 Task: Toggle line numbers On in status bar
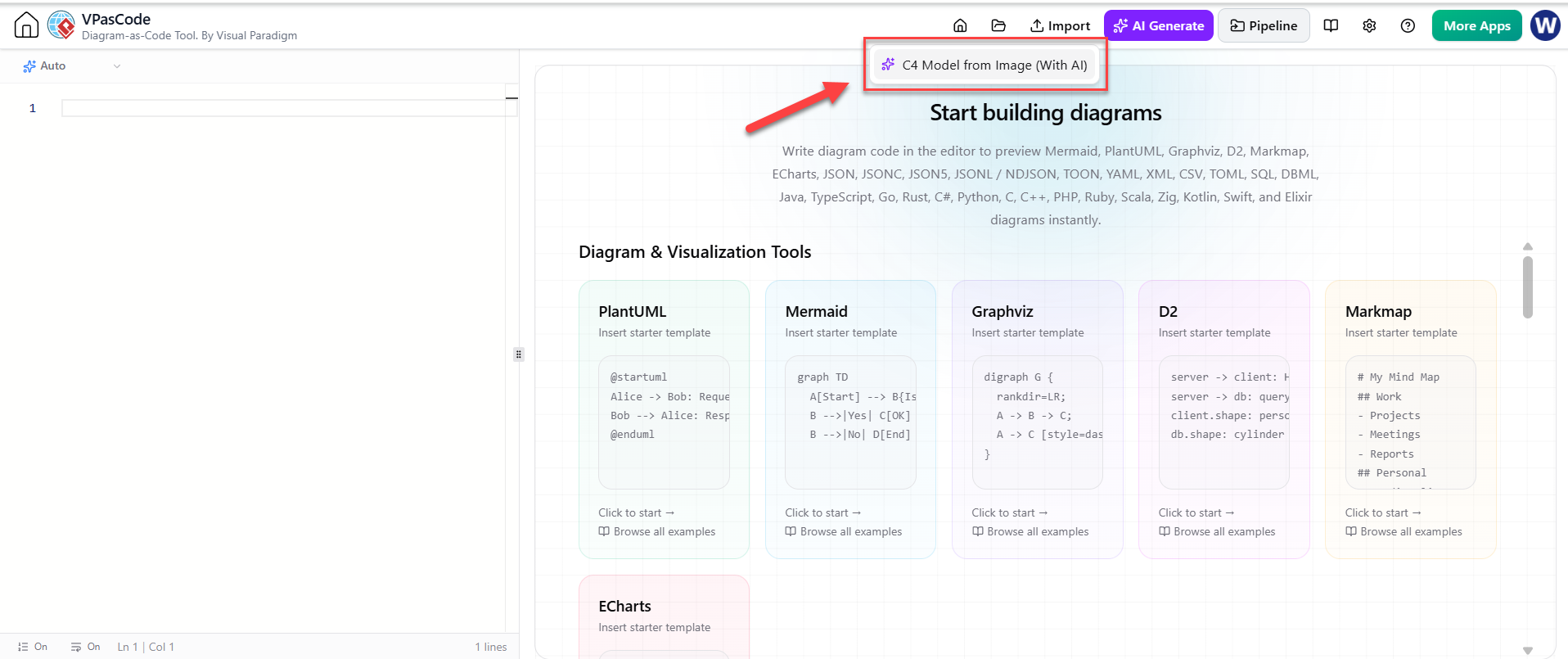(33, 647)
